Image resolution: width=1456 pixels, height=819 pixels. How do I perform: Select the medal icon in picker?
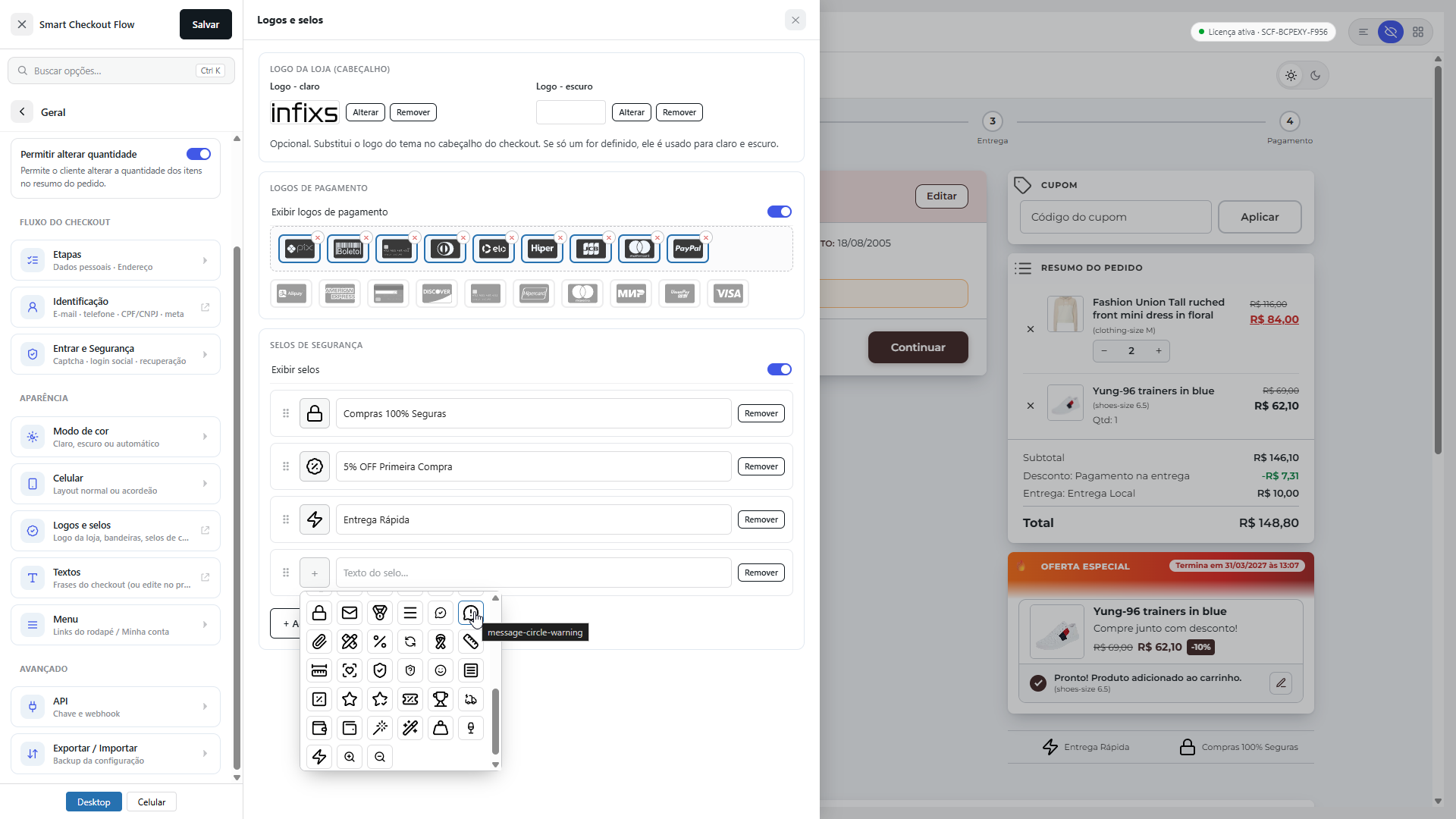click(380, 613)
